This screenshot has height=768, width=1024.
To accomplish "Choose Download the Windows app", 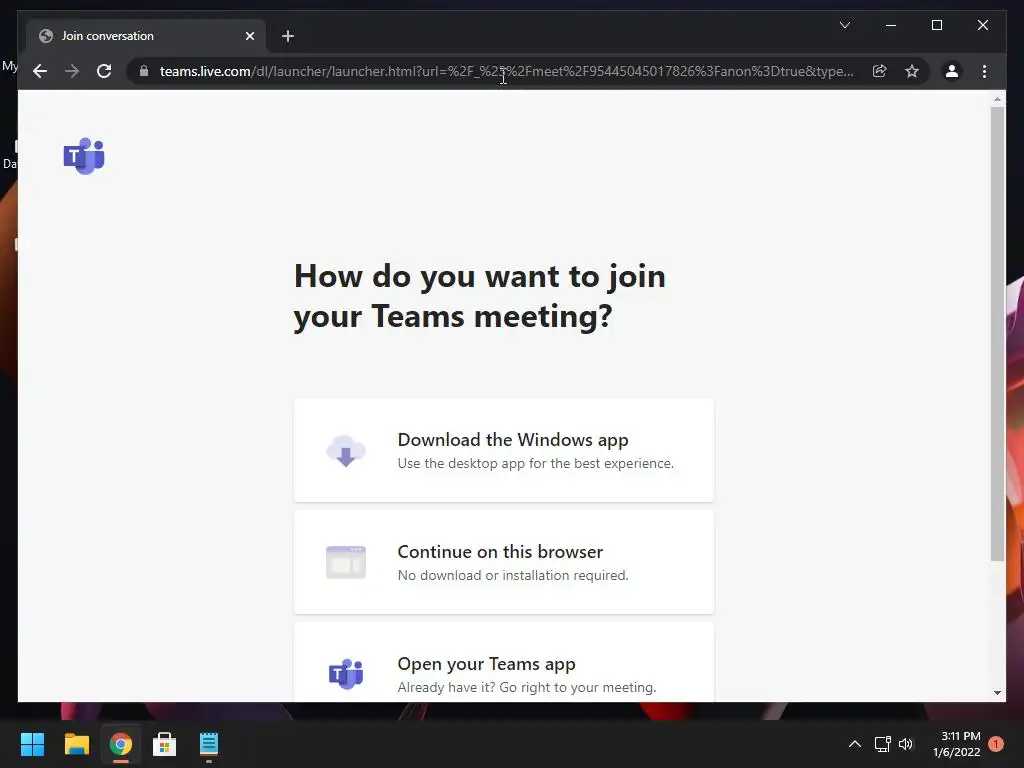I will [504, 451].
